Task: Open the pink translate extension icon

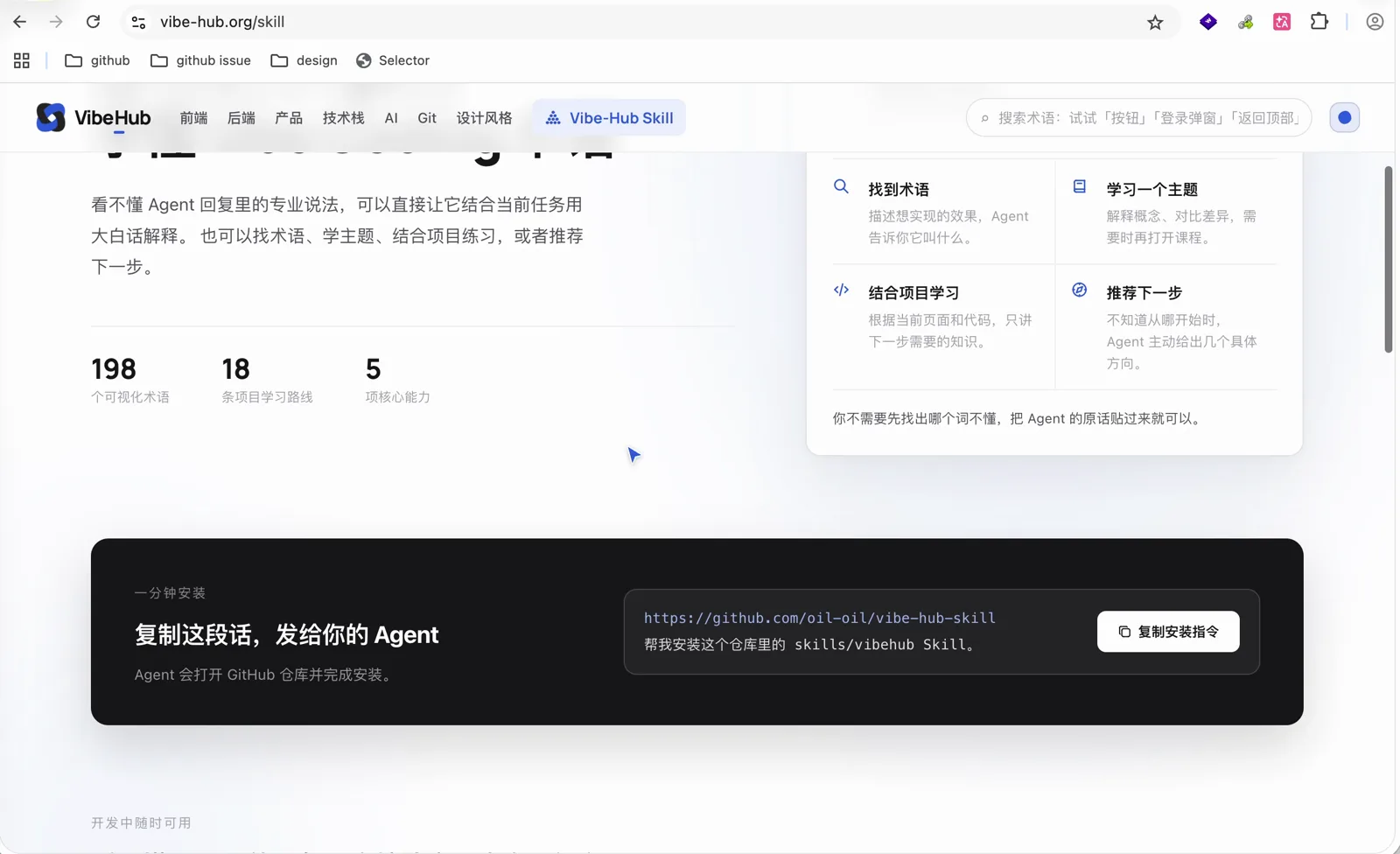Action: (1282, 22)
